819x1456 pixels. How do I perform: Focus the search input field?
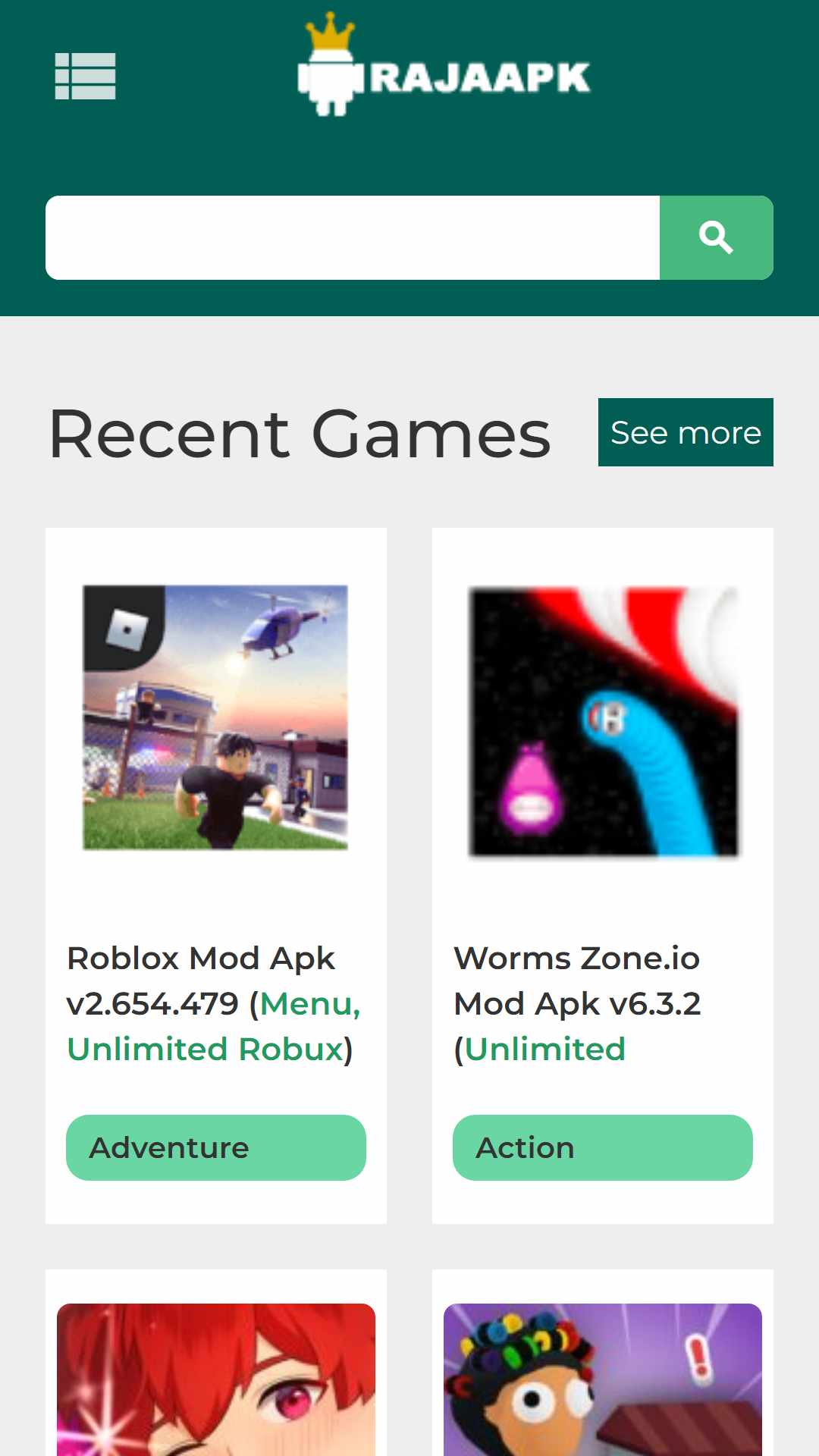point(353,237)
